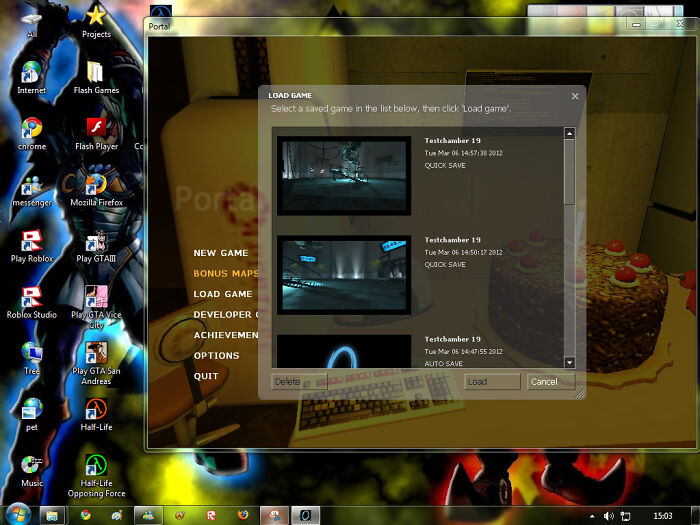Select NEW GAME in the Portal menu
The width and height of the screenshot is (700, 525).
coord(221,253)
